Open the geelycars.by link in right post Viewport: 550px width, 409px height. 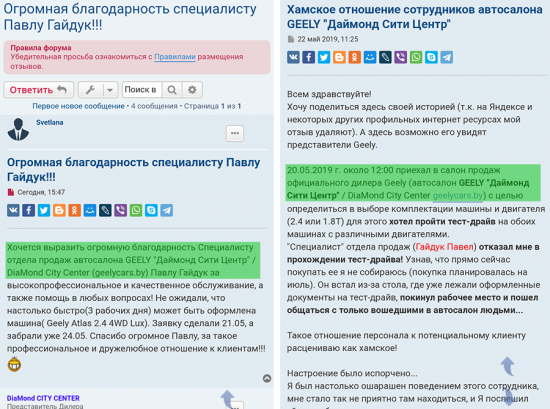tap(458, 196)
